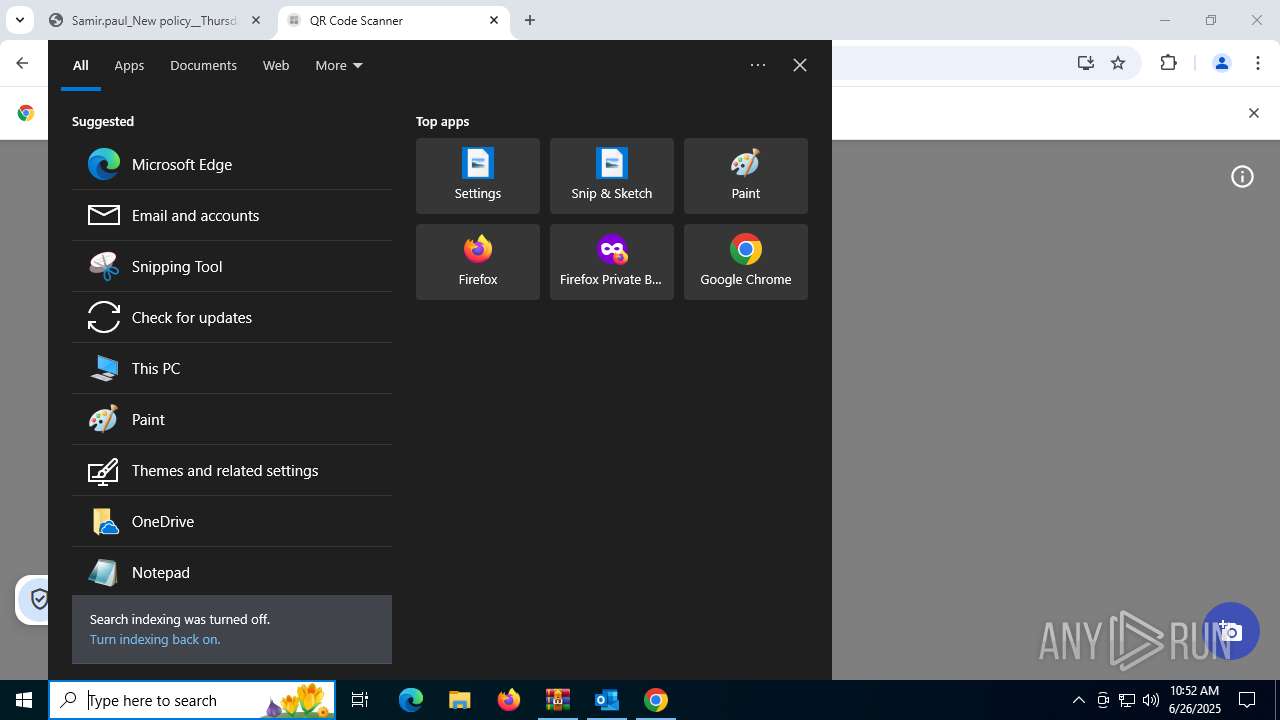Open Chrome profile avatar
Screen dimensions: 1280x720
pyautogui.click(x=1221, y=63)
